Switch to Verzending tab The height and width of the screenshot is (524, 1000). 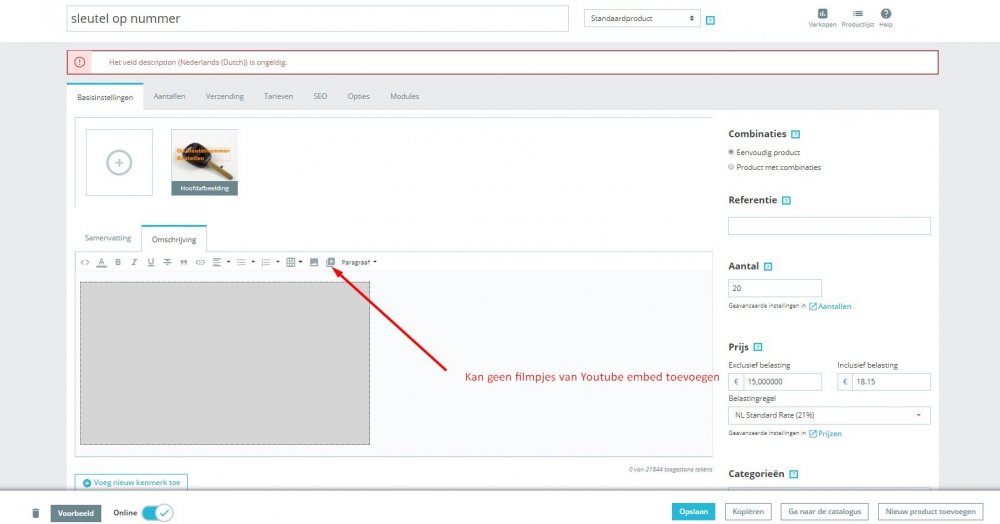(x=224, y=96)
